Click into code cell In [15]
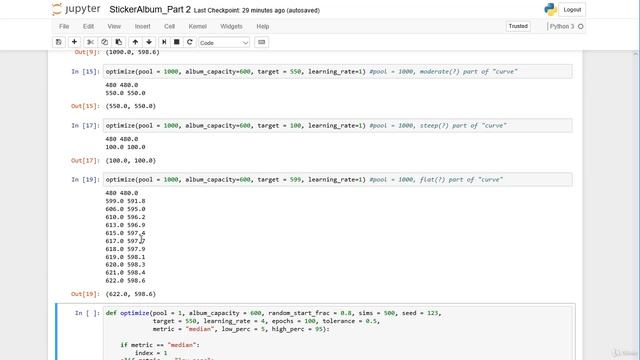Screen dimensions: 640x360 337,71
